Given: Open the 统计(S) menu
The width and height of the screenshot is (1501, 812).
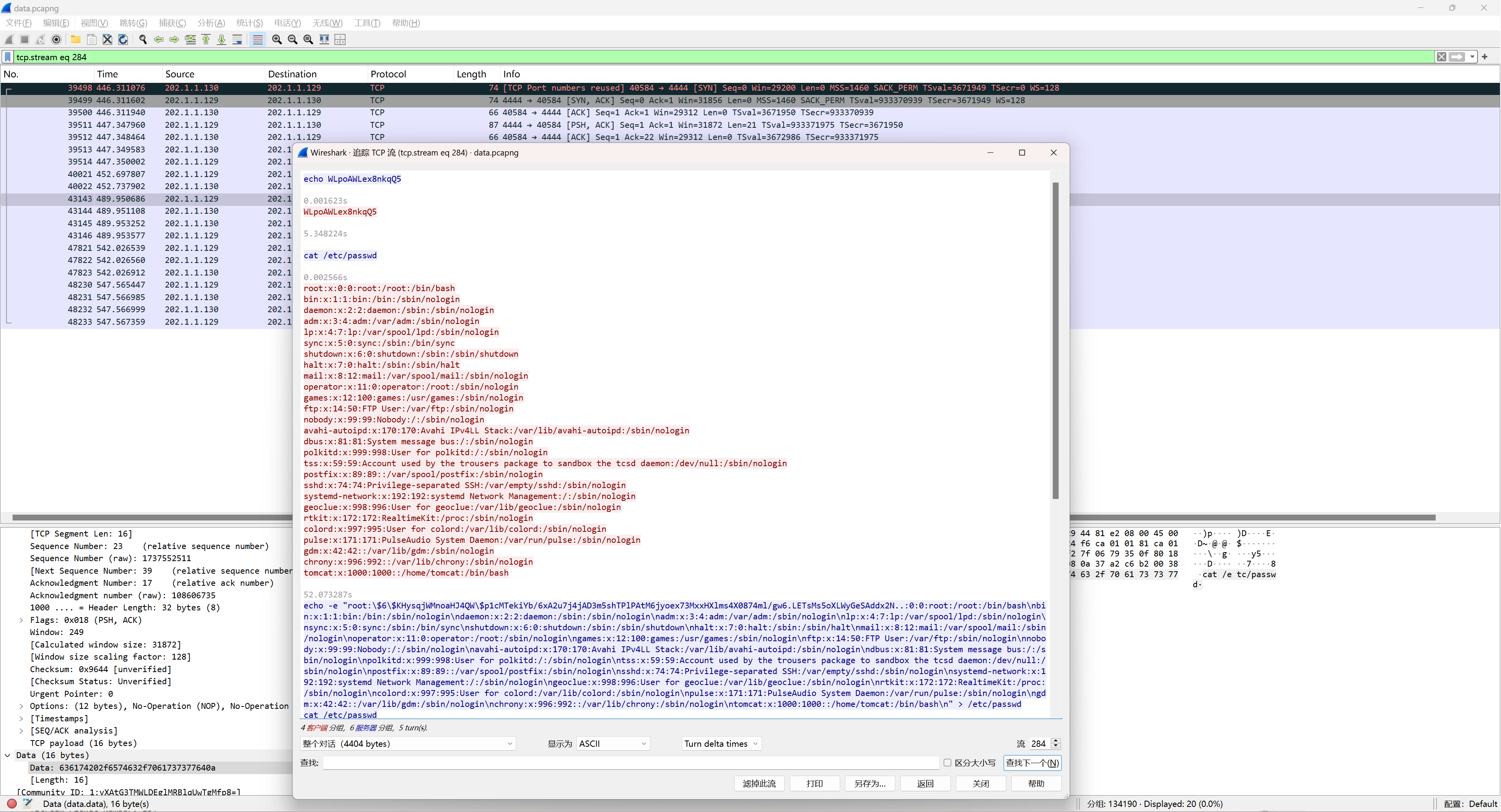Looking at the screenshot, I should [x=249, y=23].
